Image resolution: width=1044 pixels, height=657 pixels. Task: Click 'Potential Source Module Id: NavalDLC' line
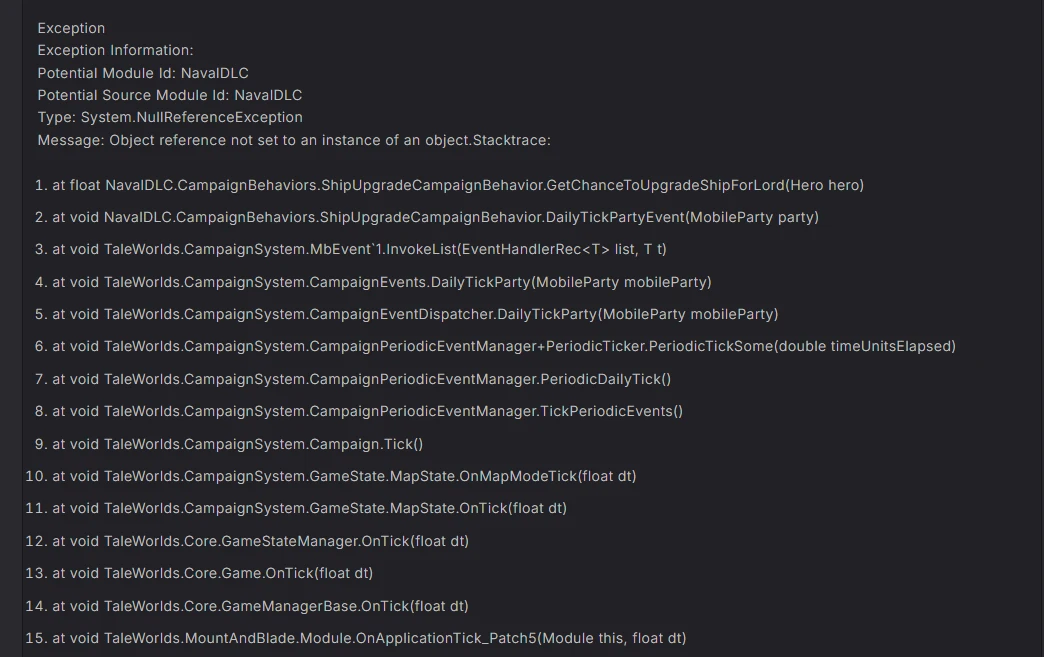(x=170, y=95)
